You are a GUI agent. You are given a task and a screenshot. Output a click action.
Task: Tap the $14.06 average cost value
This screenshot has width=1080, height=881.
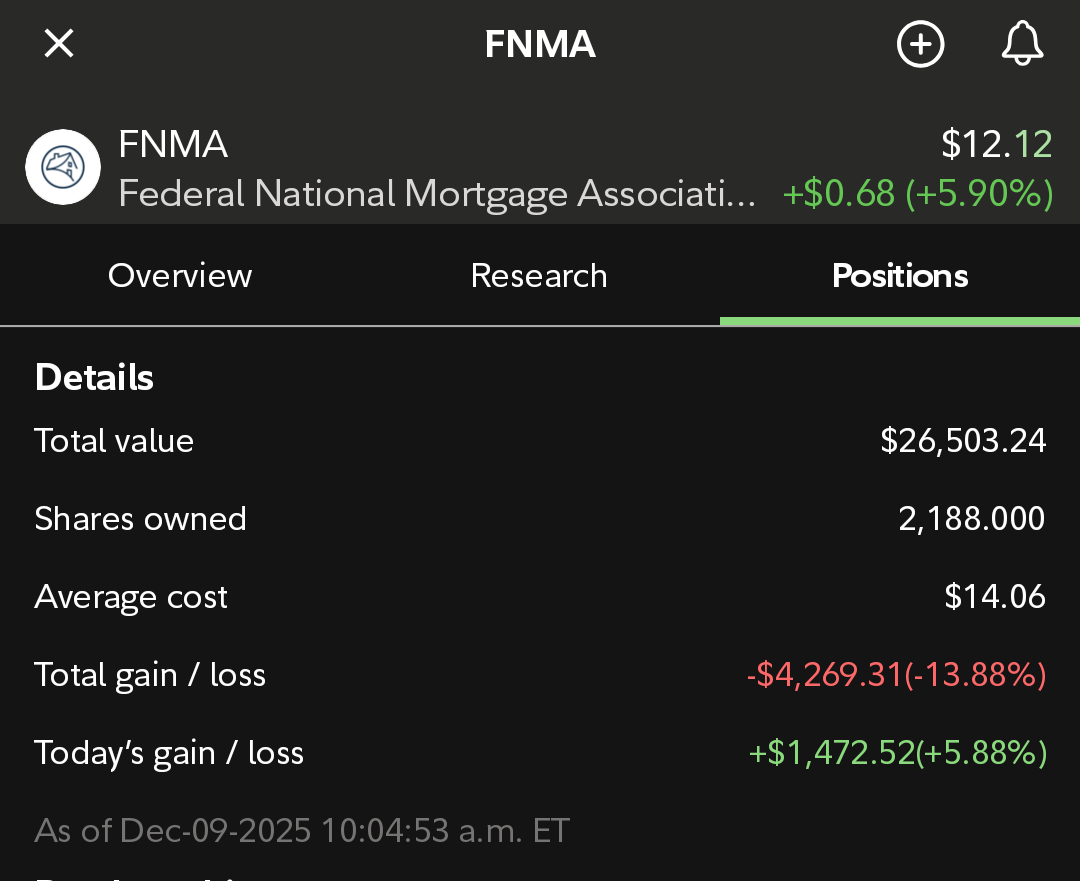[995, 597]
